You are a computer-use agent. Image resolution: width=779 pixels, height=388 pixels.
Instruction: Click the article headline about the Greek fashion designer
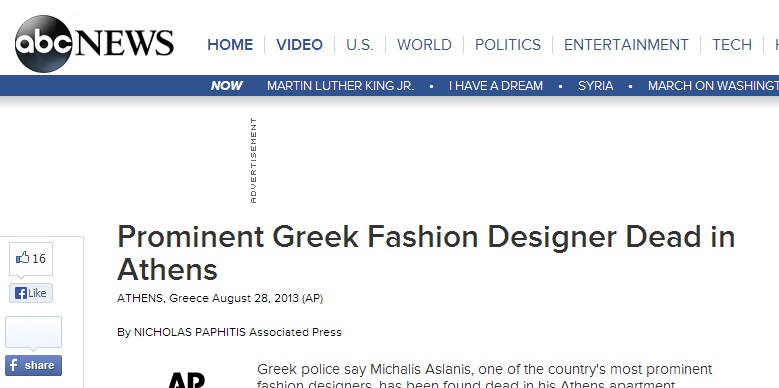pos(426,253)
